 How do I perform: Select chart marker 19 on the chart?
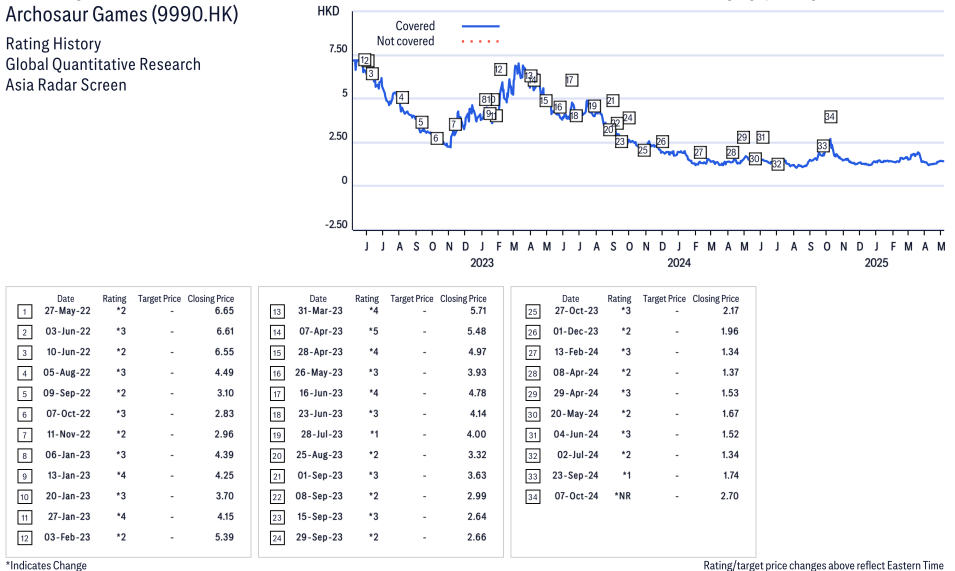pos(593,106)
